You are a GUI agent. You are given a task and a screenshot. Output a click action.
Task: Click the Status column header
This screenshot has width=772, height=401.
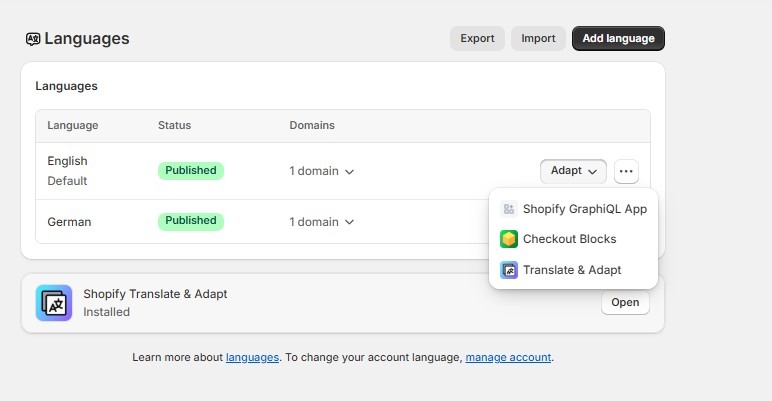[x=174, y=126]
